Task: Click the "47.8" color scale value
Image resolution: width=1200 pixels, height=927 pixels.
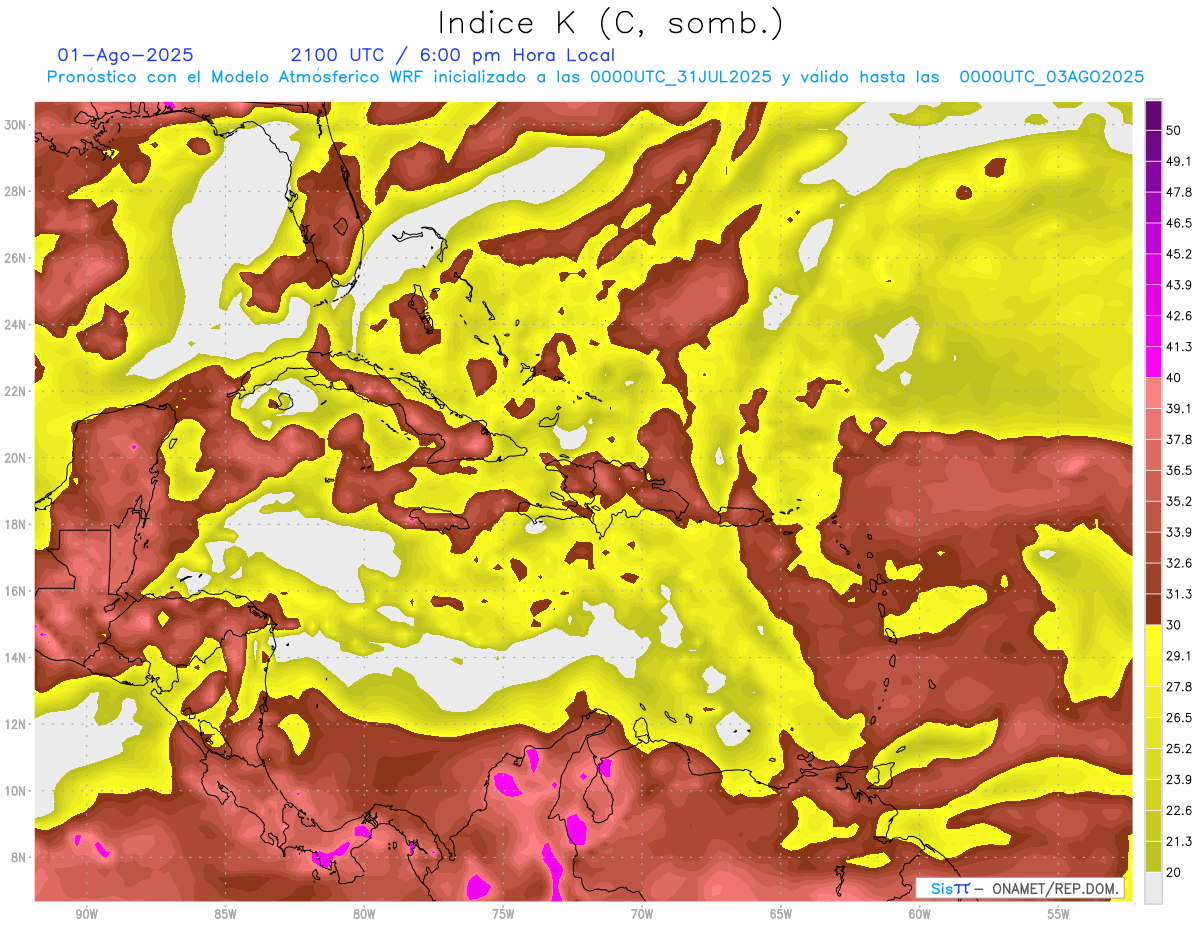Action: [1178, 192]
